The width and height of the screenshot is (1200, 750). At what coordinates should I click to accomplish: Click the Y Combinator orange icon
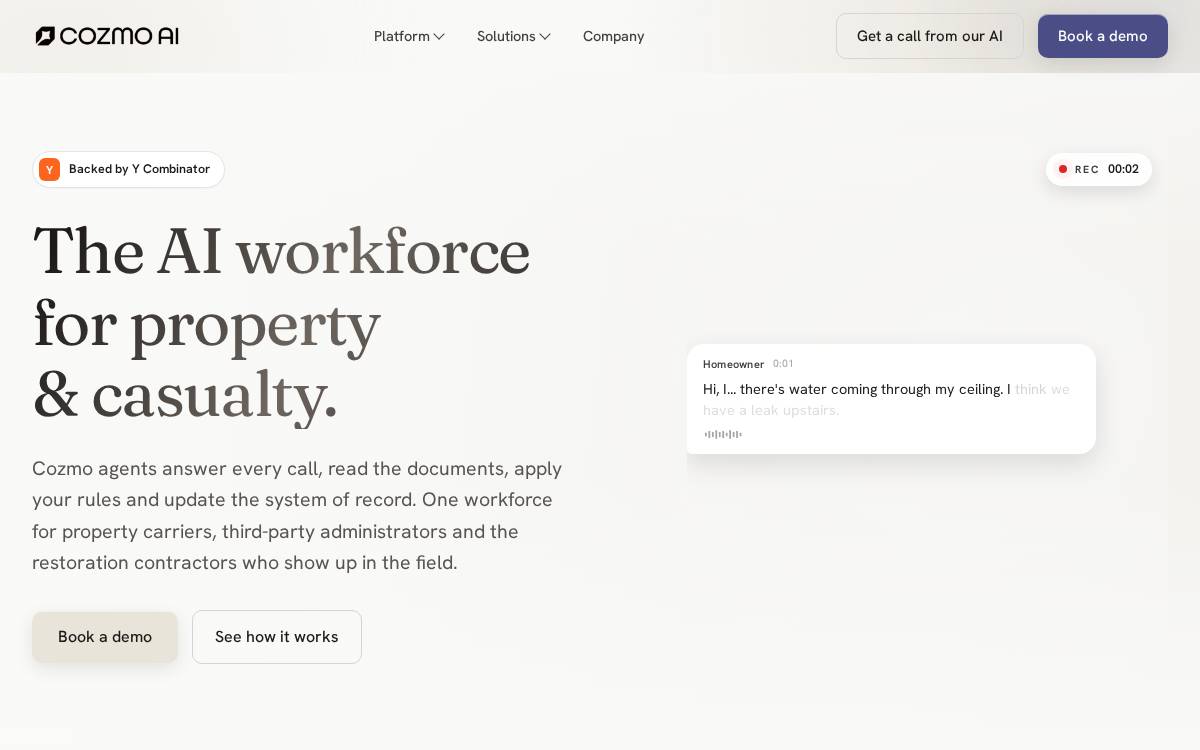(x=49, y=169)
